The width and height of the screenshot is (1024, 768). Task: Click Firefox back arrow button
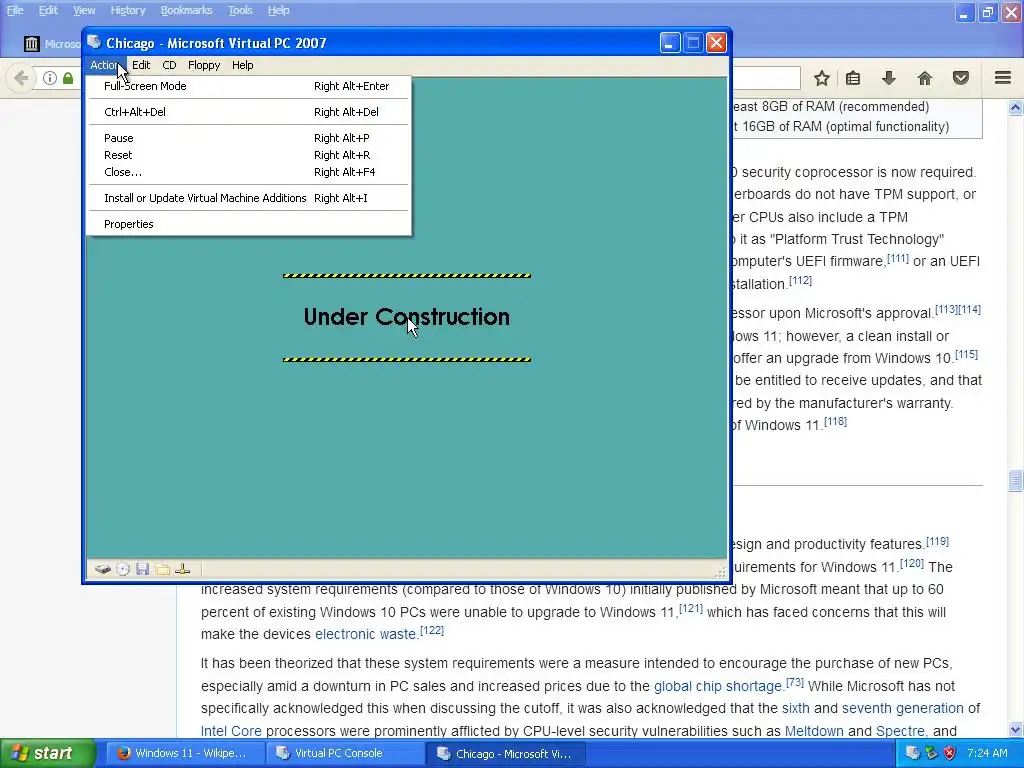click(21, 78)
